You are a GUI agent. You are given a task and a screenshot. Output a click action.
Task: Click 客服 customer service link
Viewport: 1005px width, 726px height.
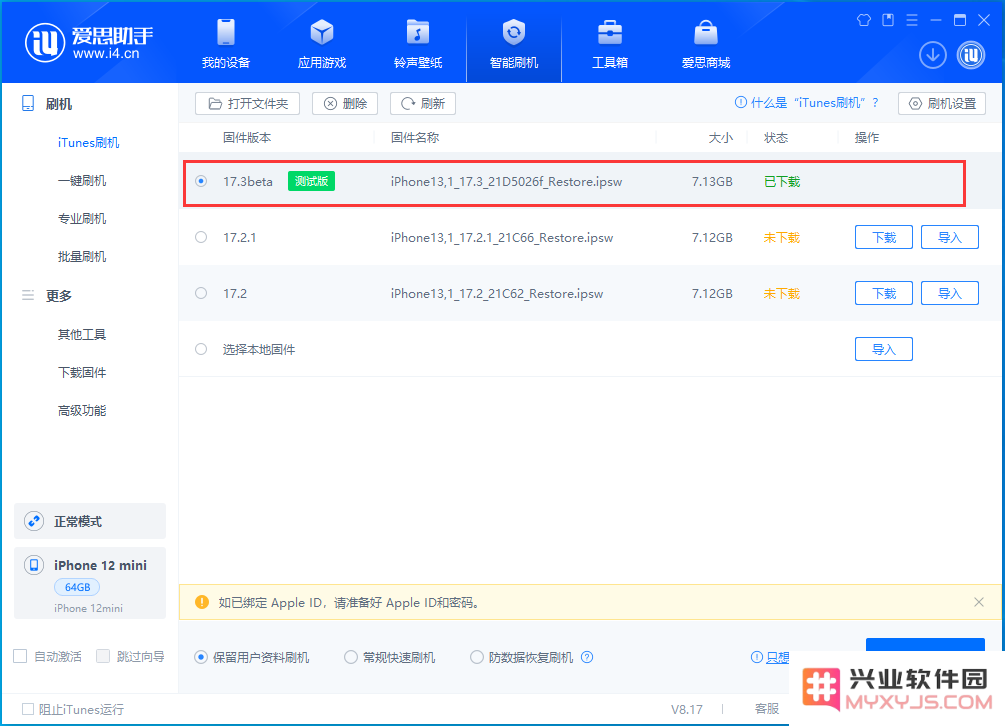click(x=767, y=708)
